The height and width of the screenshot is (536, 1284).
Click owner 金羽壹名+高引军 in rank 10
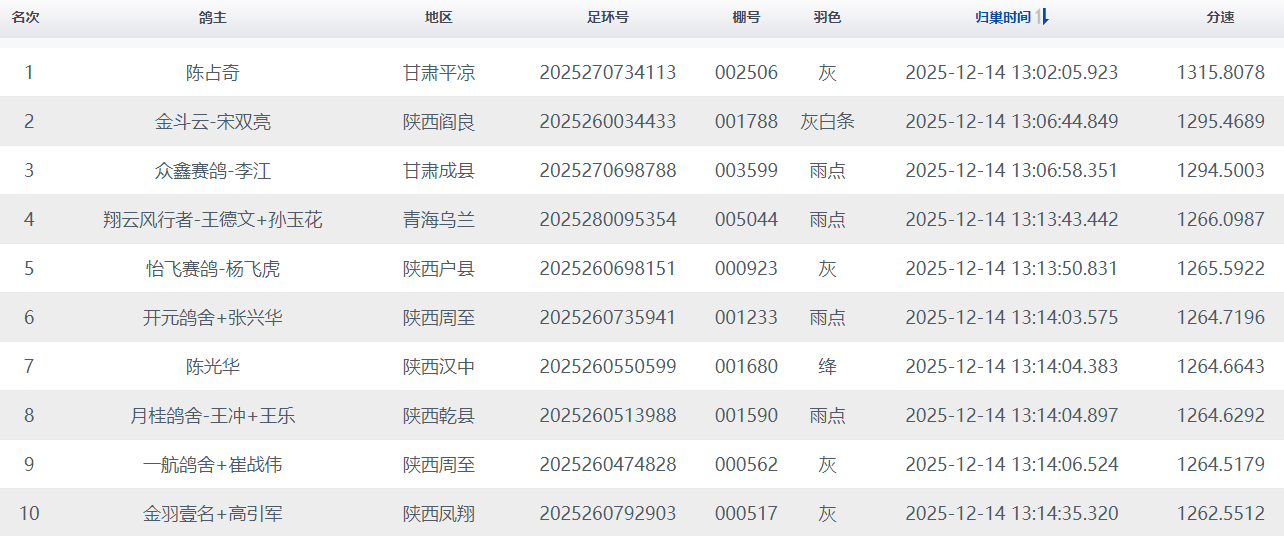[212, 514]
